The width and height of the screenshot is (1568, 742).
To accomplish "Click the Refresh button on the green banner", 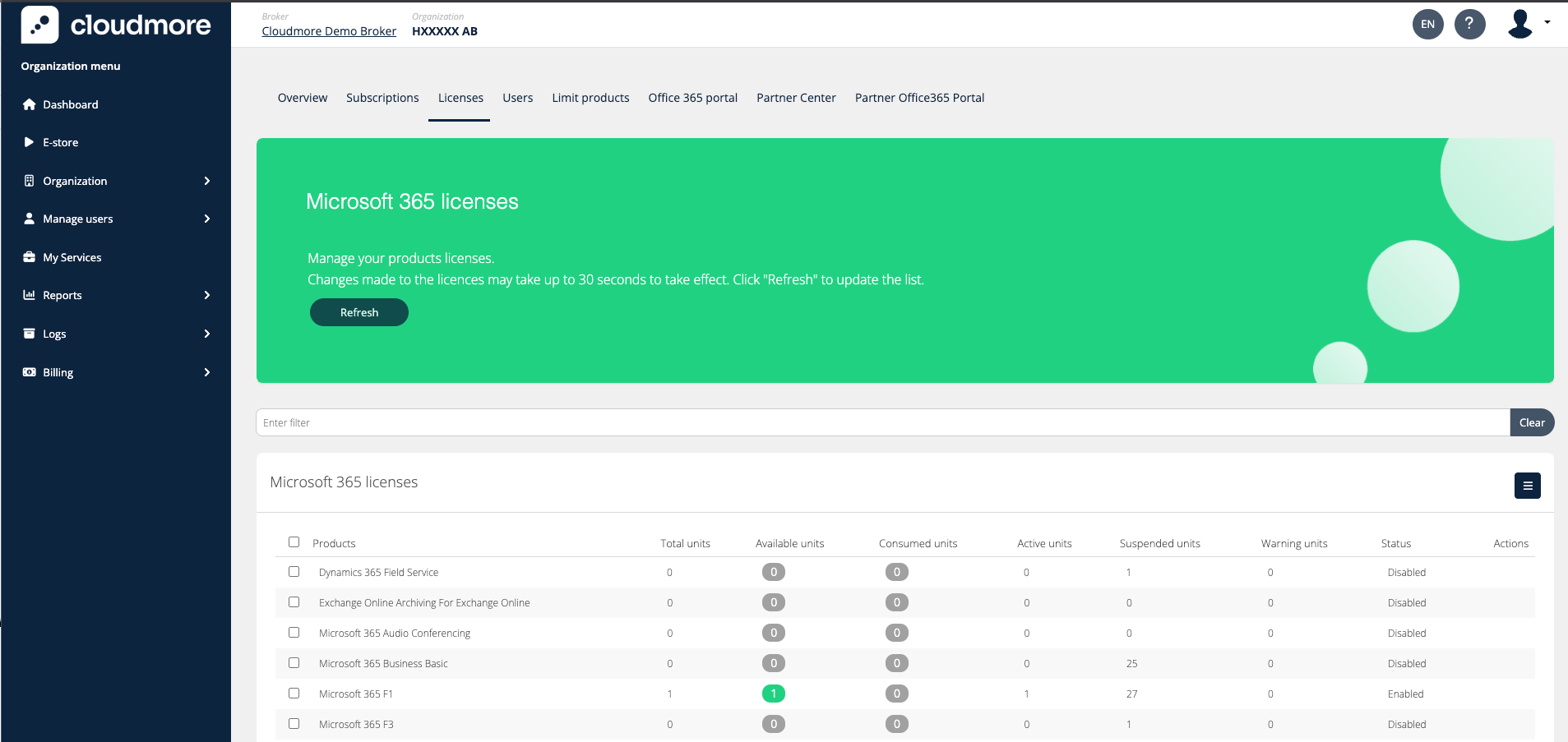I will (358, 312).
